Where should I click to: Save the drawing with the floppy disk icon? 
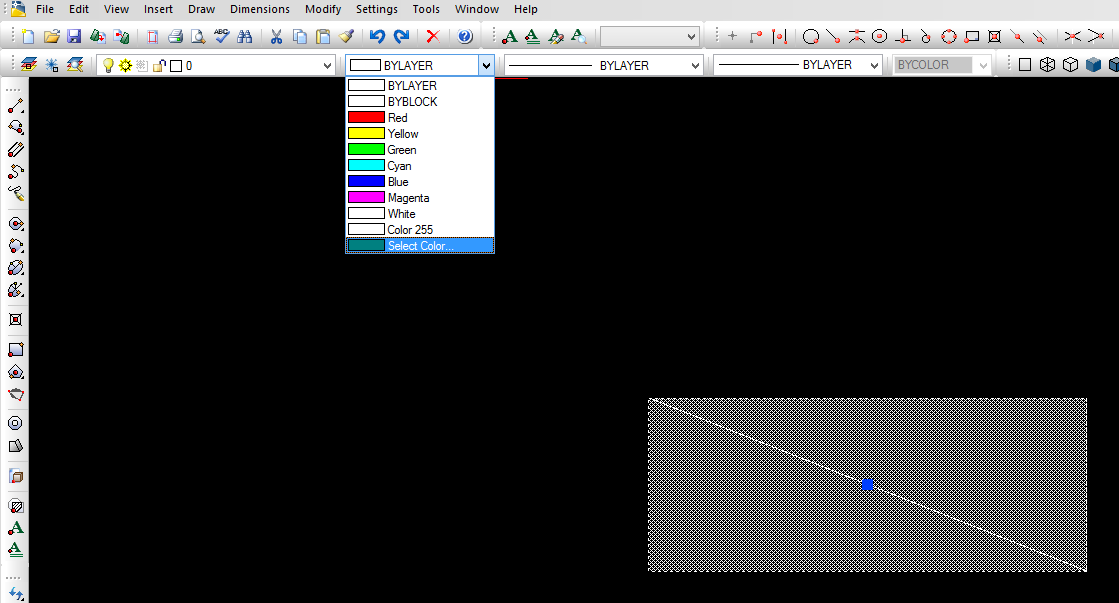click(74, 36)
